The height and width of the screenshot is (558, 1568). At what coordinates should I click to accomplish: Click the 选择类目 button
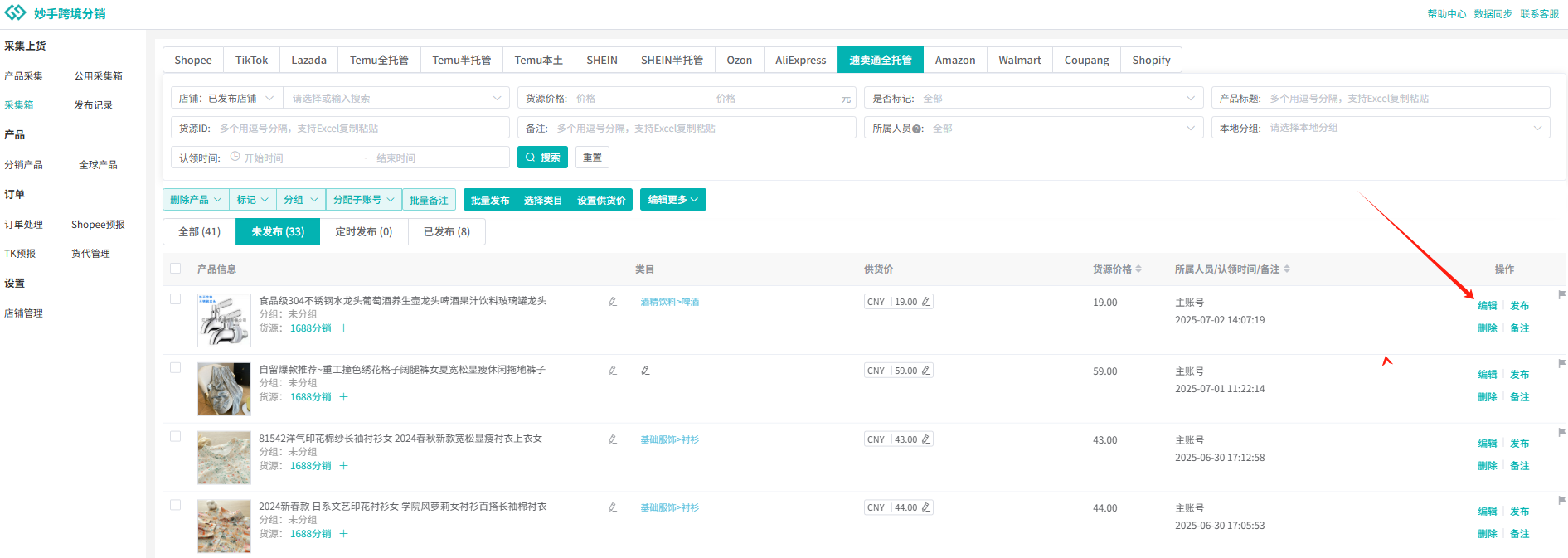tap(543, 200)
